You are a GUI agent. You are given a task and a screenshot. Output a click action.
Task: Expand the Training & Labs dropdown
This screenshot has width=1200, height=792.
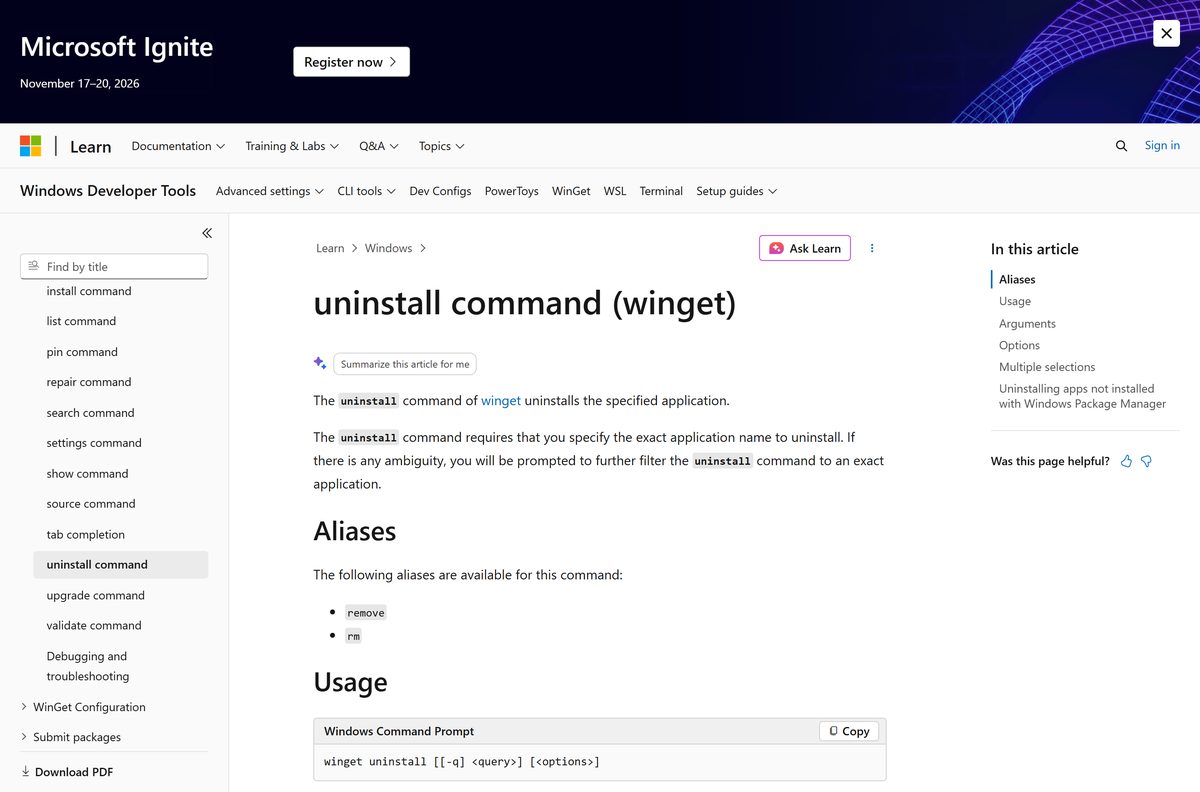pos(292,146)
